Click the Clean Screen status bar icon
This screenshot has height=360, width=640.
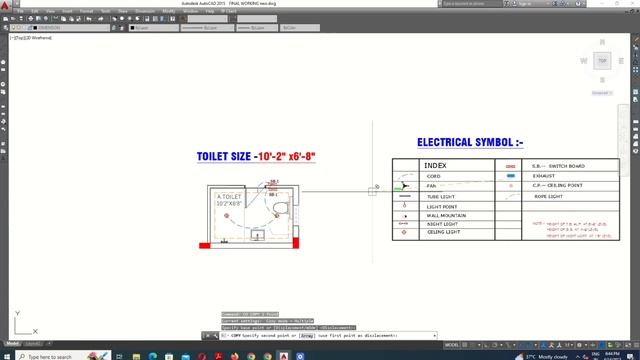pos(628,345)
